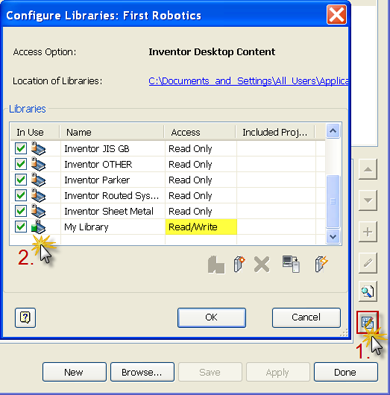Screen dimensions: 390x395
Task: Click the Done button
Action: point(346,372)
